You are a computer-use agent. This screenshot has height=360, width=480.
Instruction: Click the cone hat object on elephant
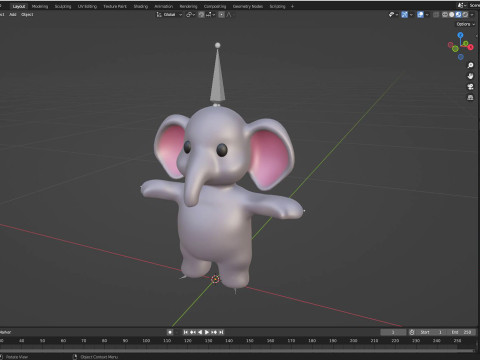click(x=217, y=73)
